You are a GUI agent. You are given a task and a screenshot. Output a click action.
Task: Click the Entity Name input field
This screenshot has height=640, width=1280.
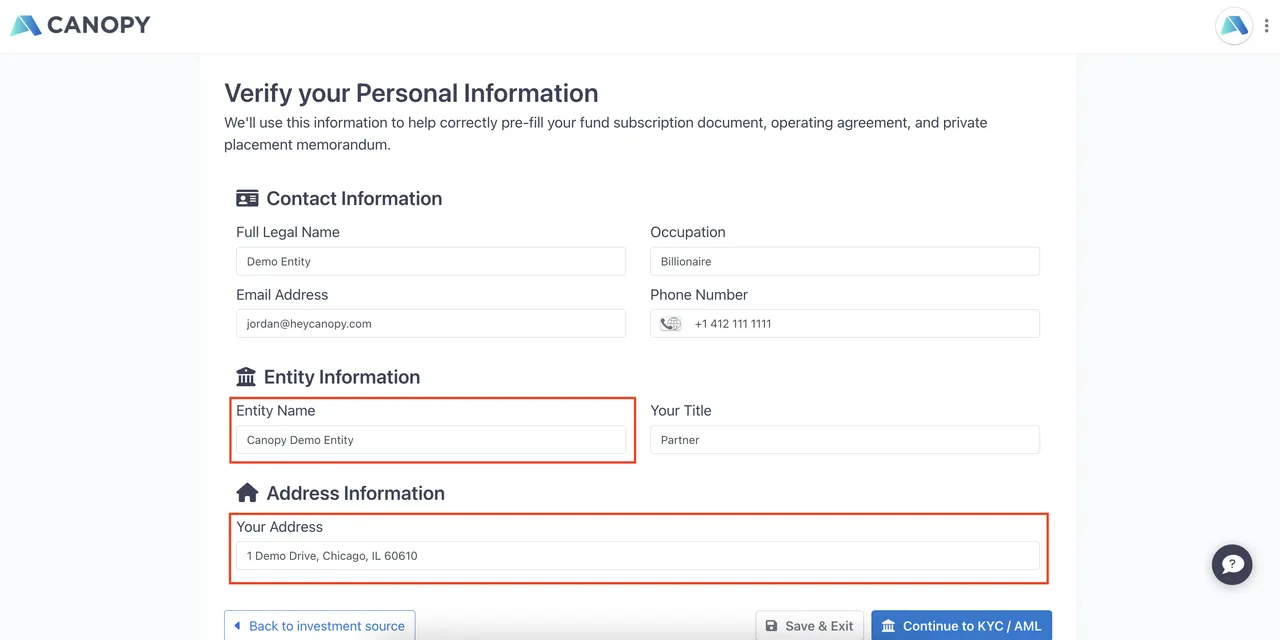[431, 440]
